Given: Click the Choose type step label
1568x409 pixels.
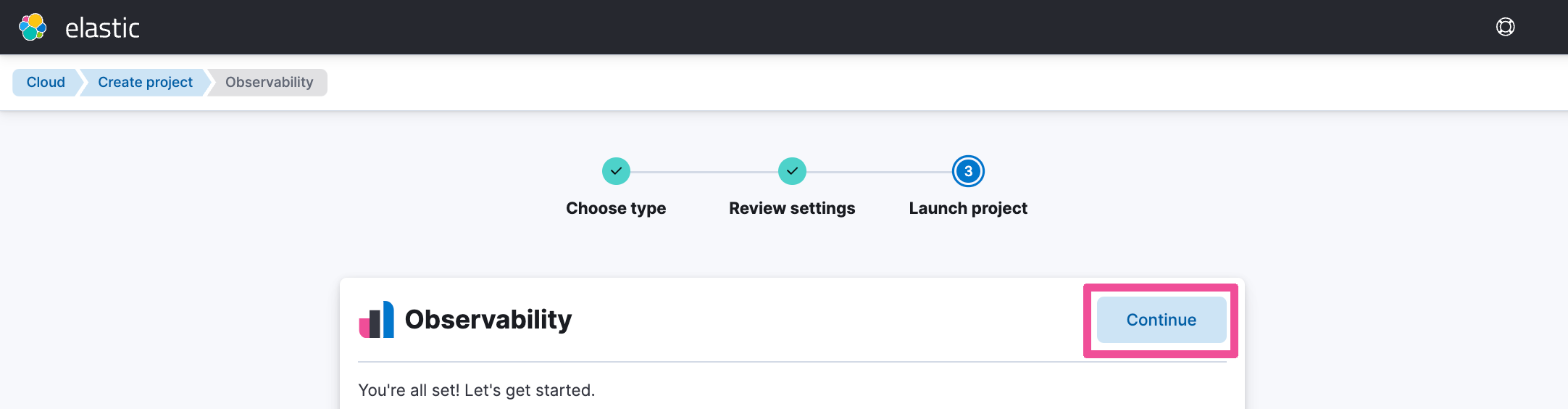Looking at the screenshot, I should 616,208.
